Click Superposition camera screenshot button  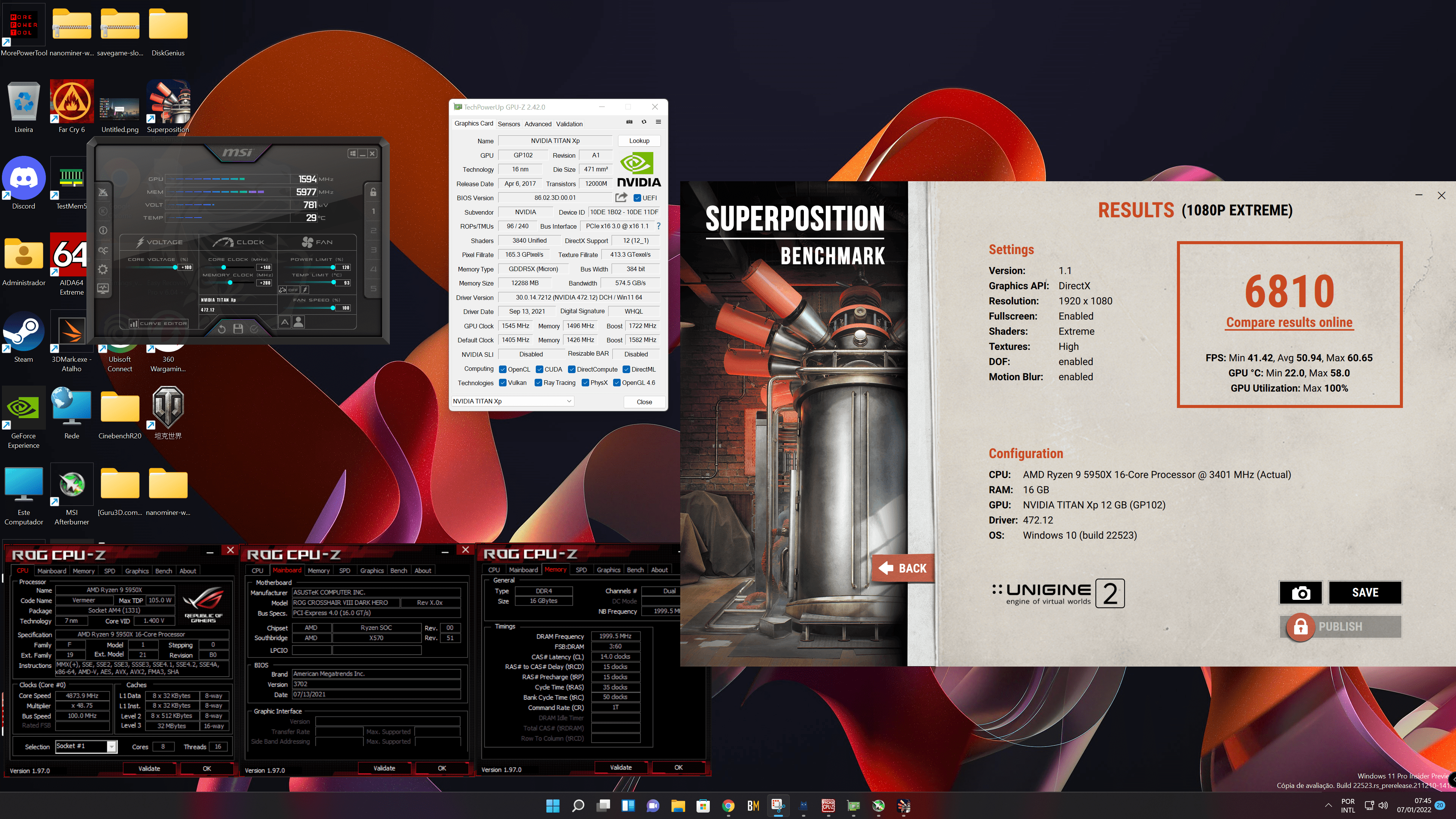click(x=1301, y=593)
